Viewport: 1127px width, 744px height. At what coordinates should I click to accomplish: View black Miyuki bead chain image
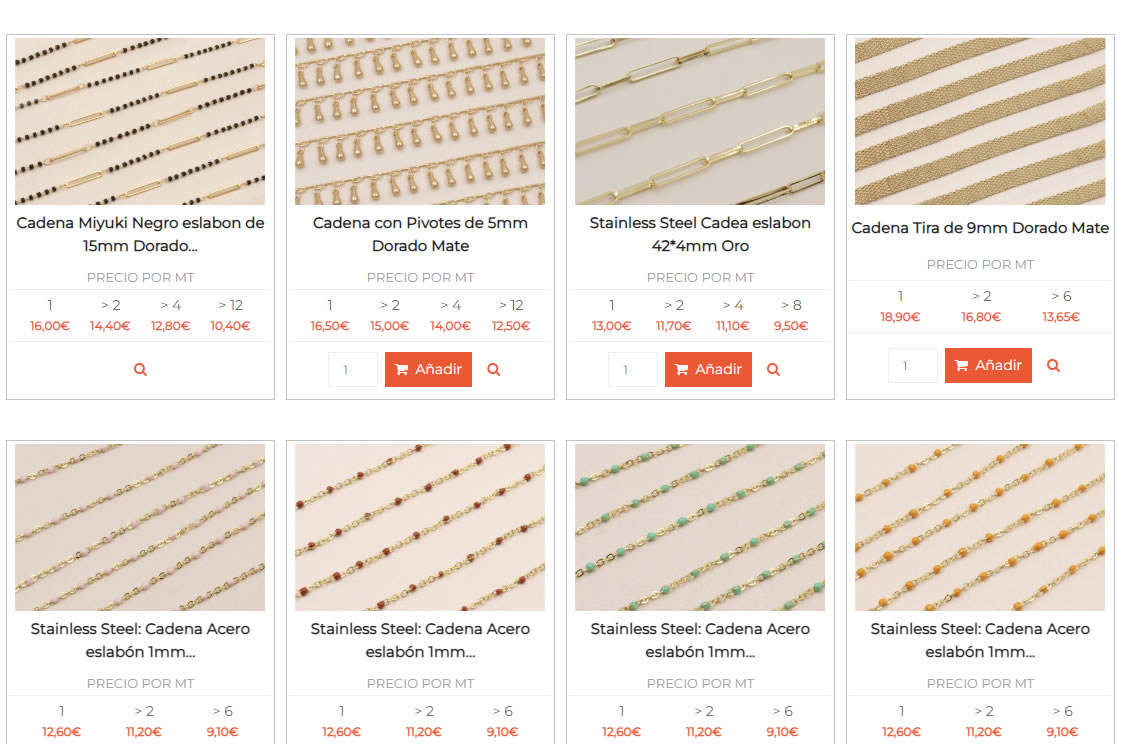pyautogui.click(x=140, y=121)
